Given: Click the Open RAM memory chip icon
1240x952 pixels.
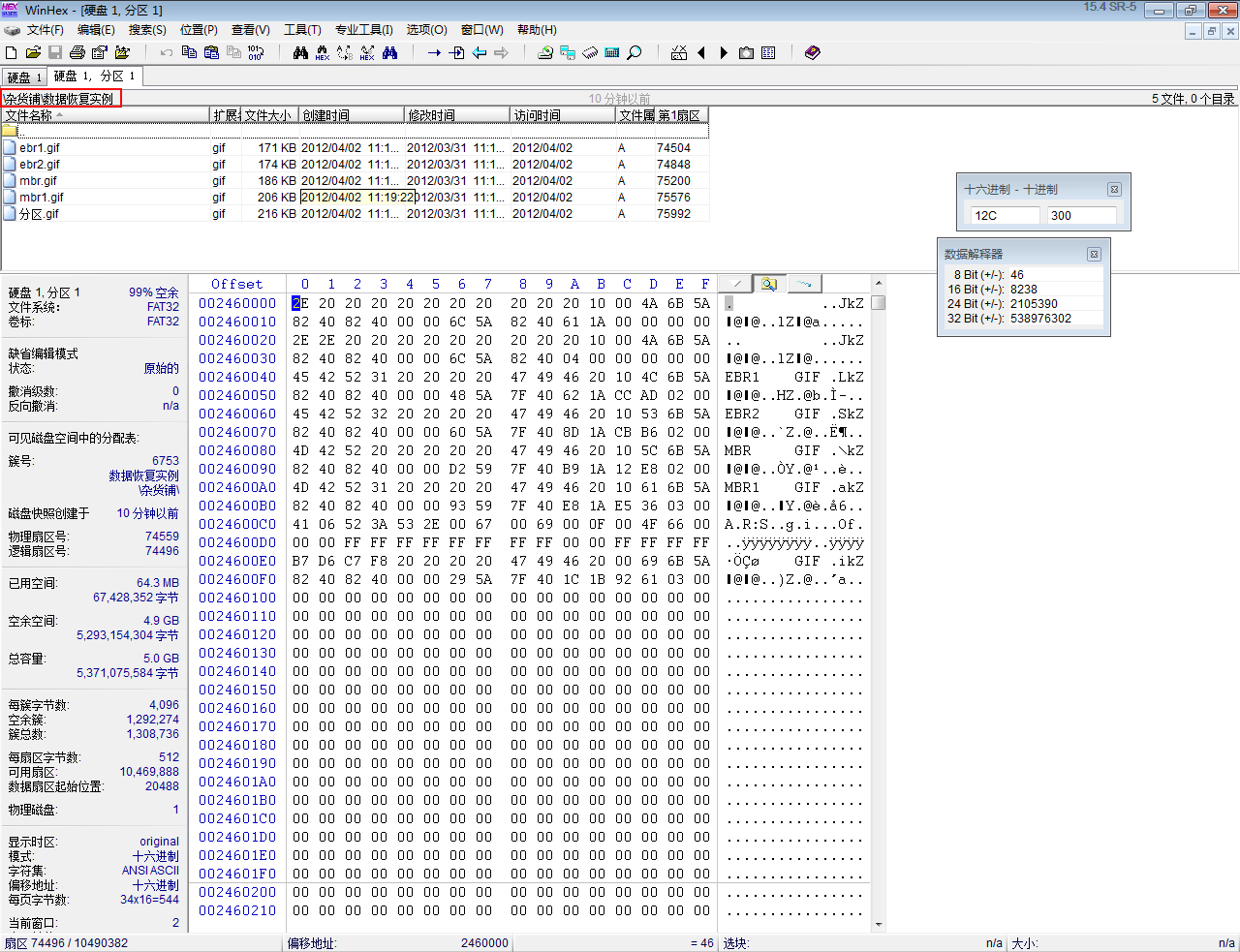Looking at the screenshot, I should (590, 52).
